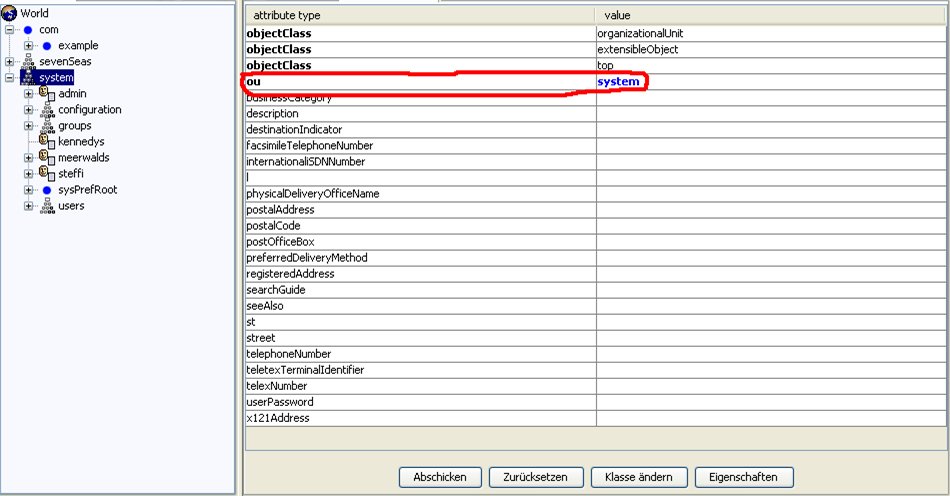Click the teletexTerminalIdentifier attribute row

pyautogui.click(x=596, y=370)
